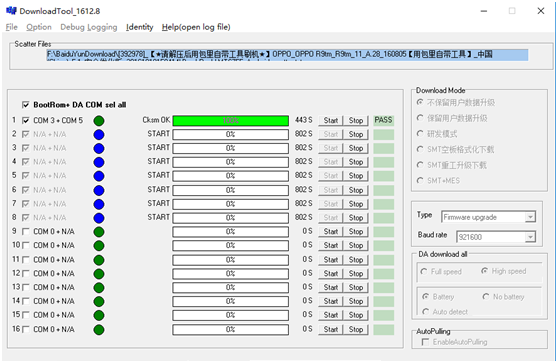Open the Help(open log file) menu
This screenshot has width=558, height=361.
point(196,27)
